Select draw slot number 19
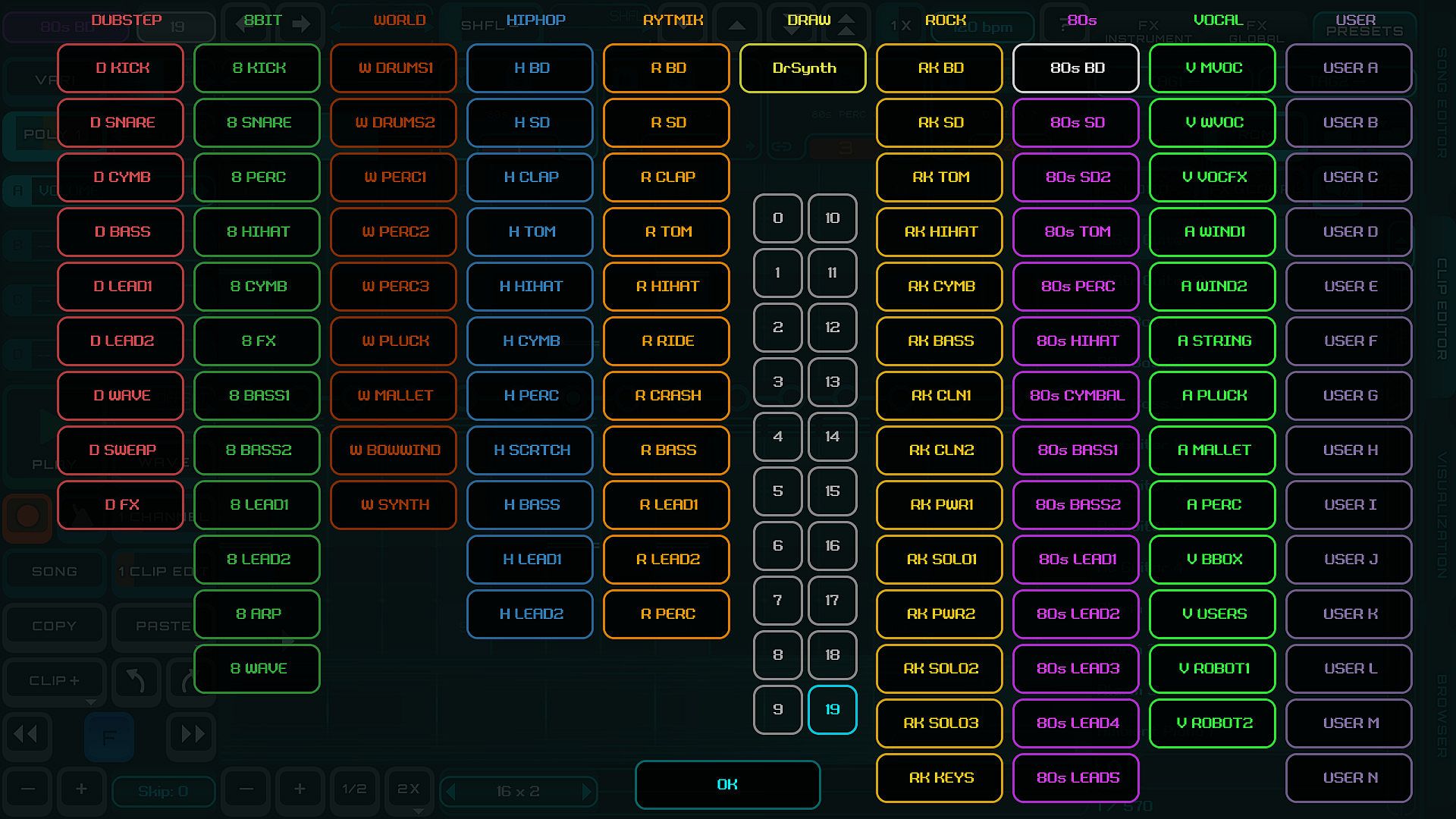Viewport: 1456px width, 819px height. (x=832, y=710)
